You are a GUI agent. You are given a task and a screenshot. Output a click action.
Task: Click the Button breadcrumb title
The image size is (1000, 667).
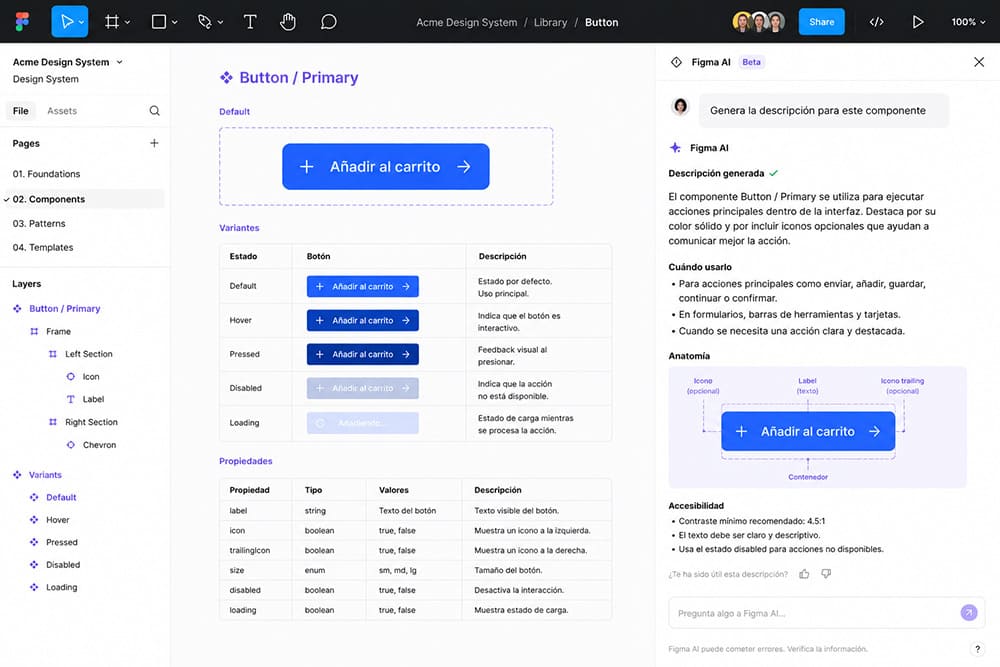click(601, 22)
